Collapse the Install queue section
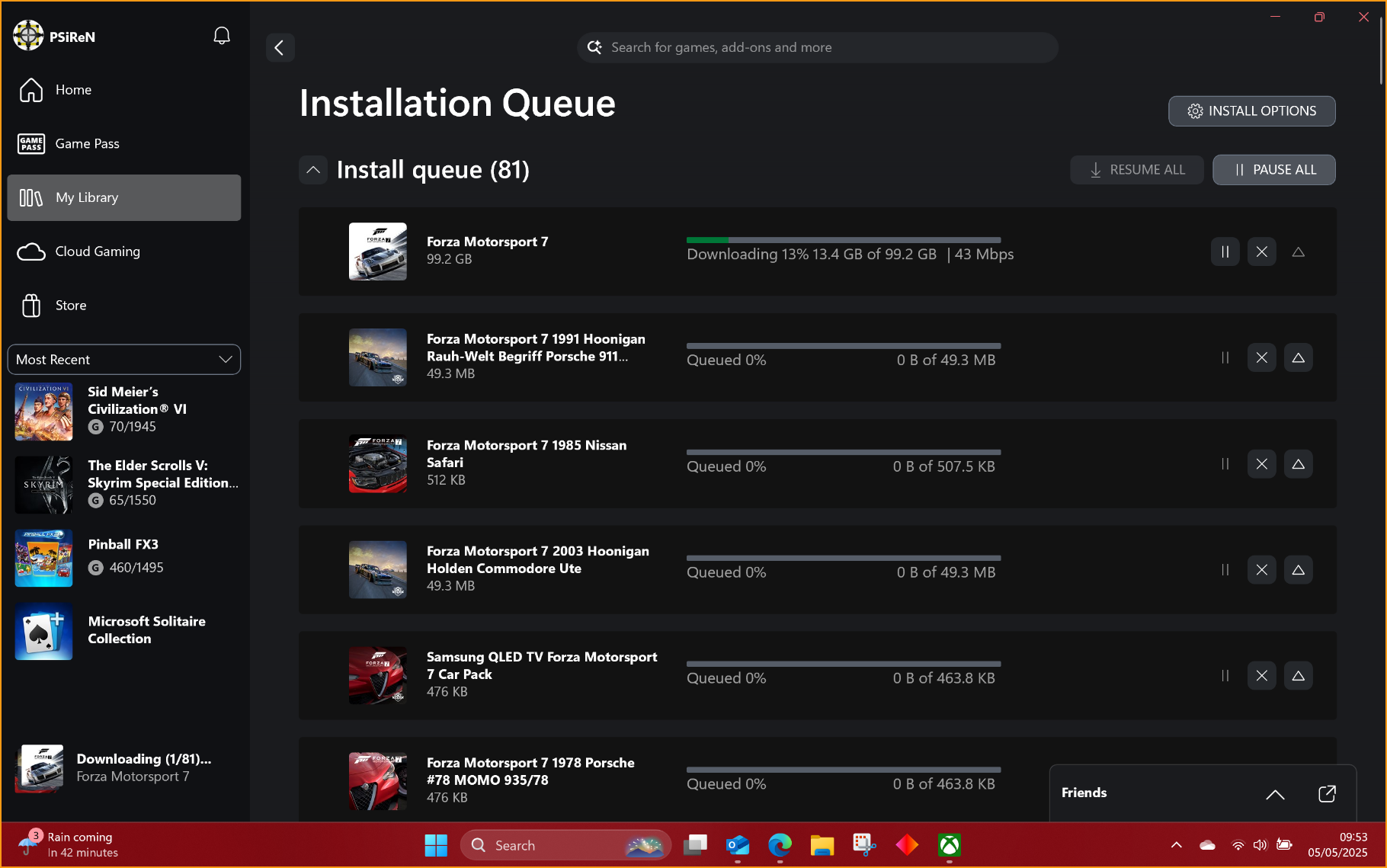This screenshot has height=868, width=1387. tap(313, 170)
